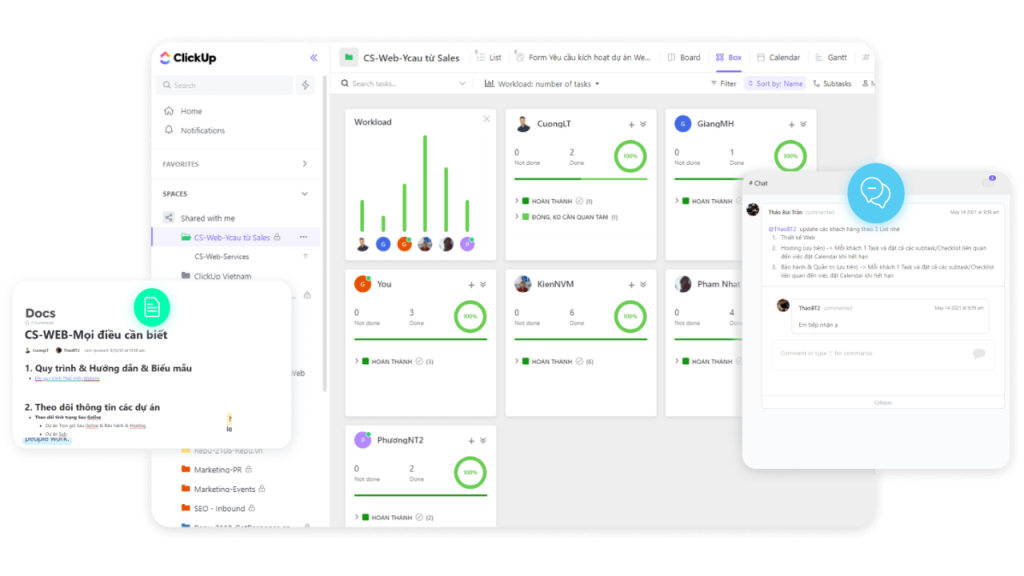Toggle the check circle beside PhuongNT2's HOÀN THÀNH

click(x=419, y=517)
